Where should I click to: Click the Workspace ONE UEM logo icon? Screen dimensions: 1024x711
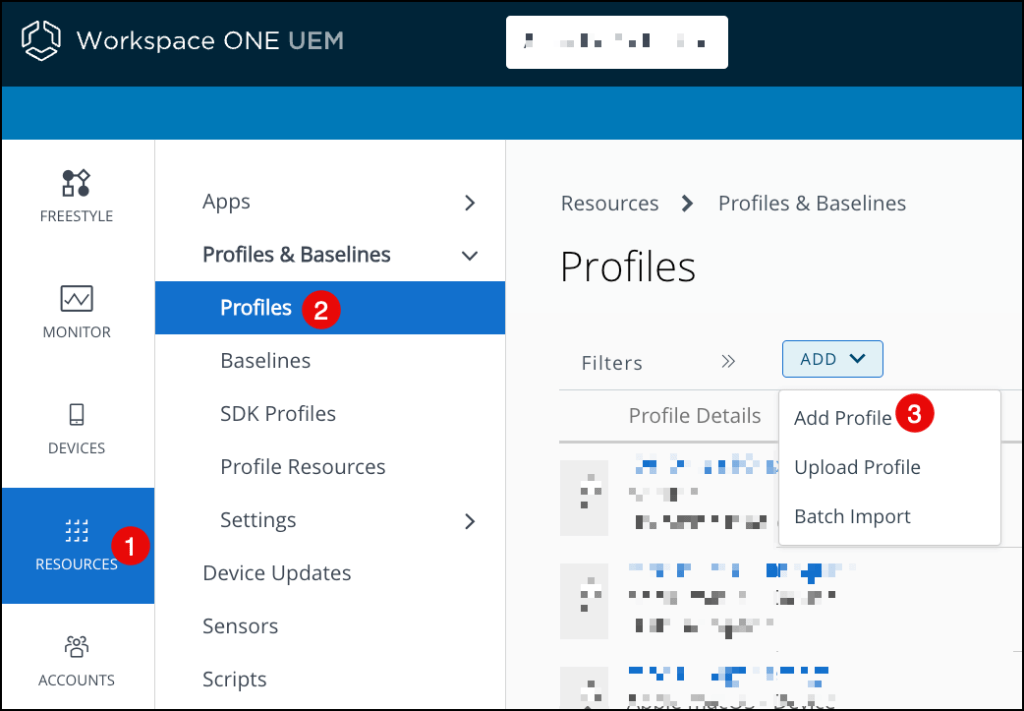click(41, 41)
